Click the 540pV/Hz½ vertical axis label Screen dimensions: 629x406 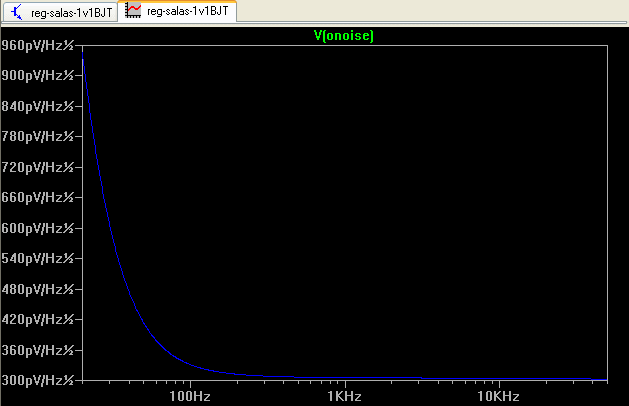coord(38,258)
